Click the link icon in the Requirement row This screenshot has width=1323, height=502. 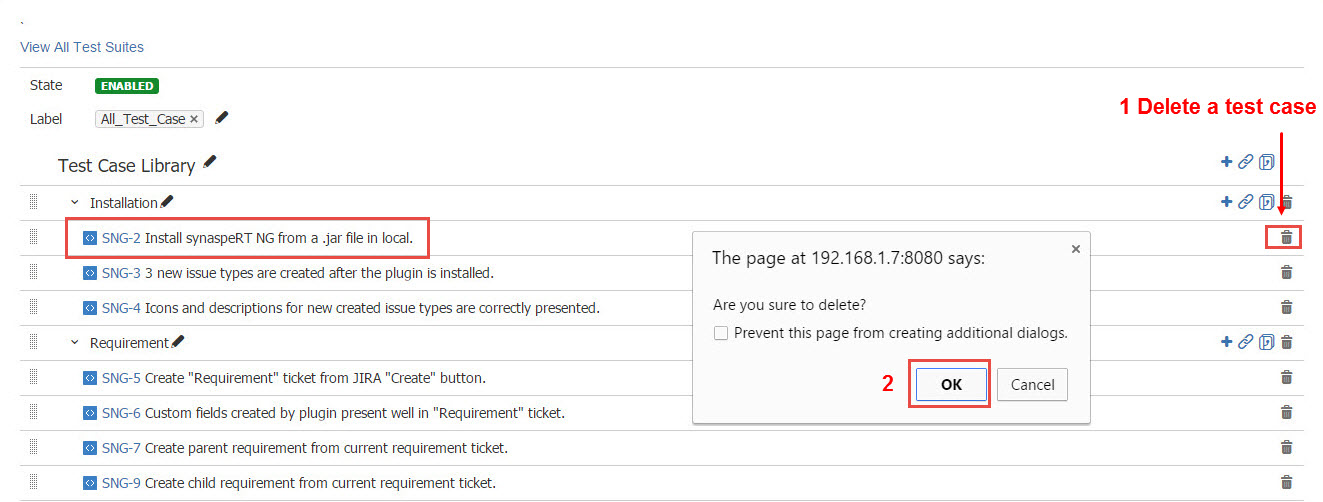click(1245, 342)
